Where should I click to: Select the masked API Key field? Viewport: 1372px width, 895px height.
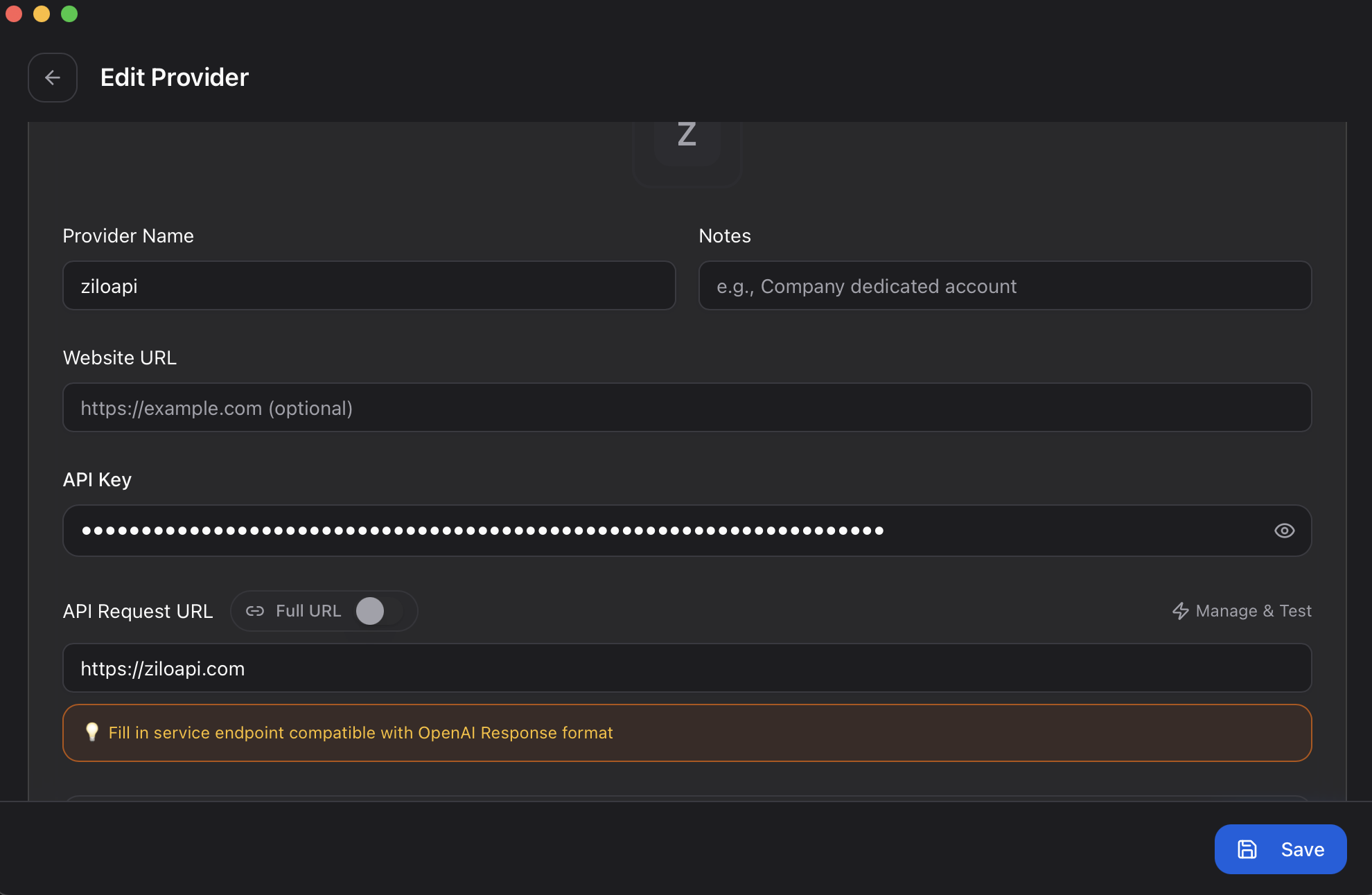click(x=687, y=531)
